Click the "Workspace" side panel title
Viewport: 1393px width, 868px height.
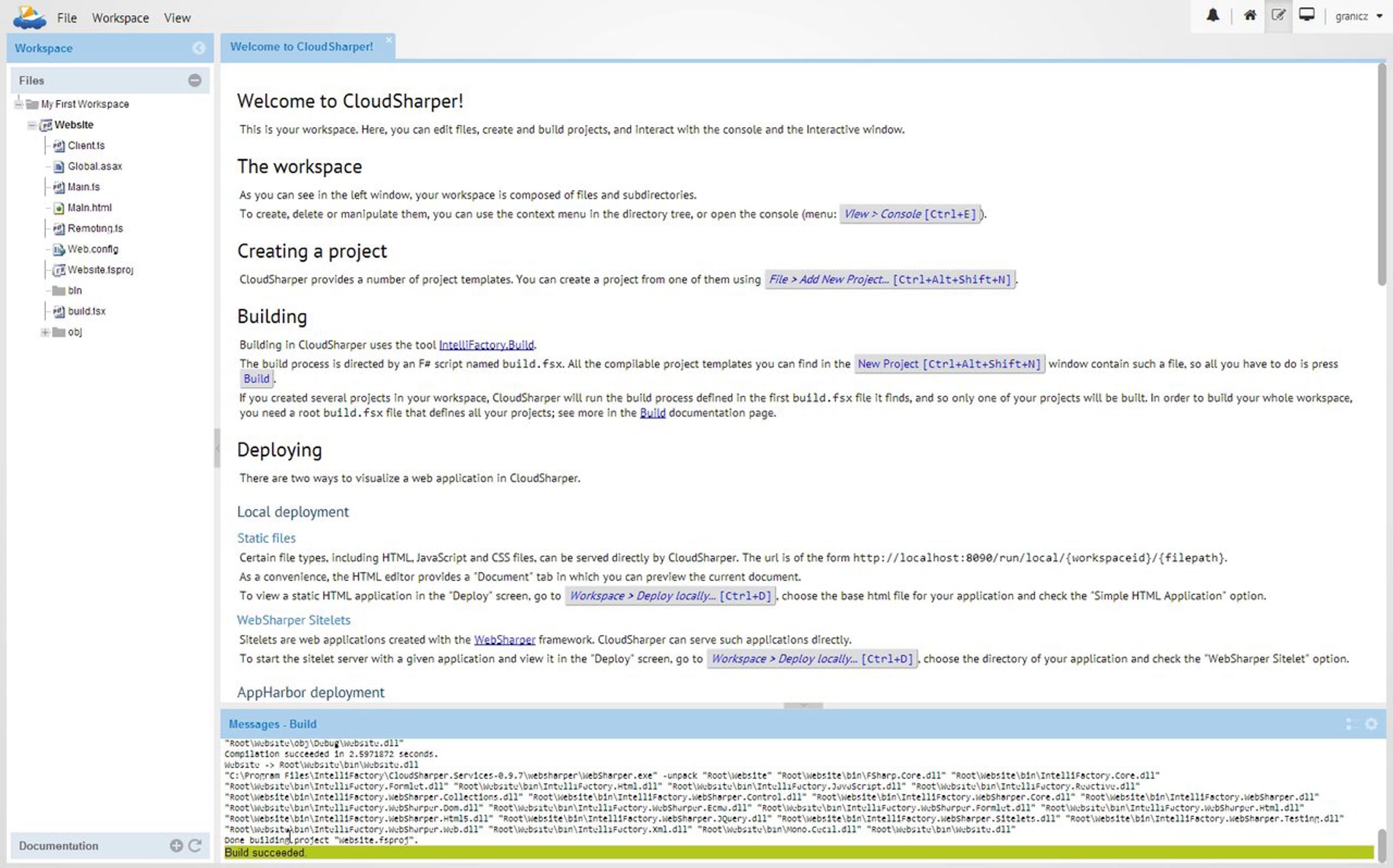coord(44,48)
